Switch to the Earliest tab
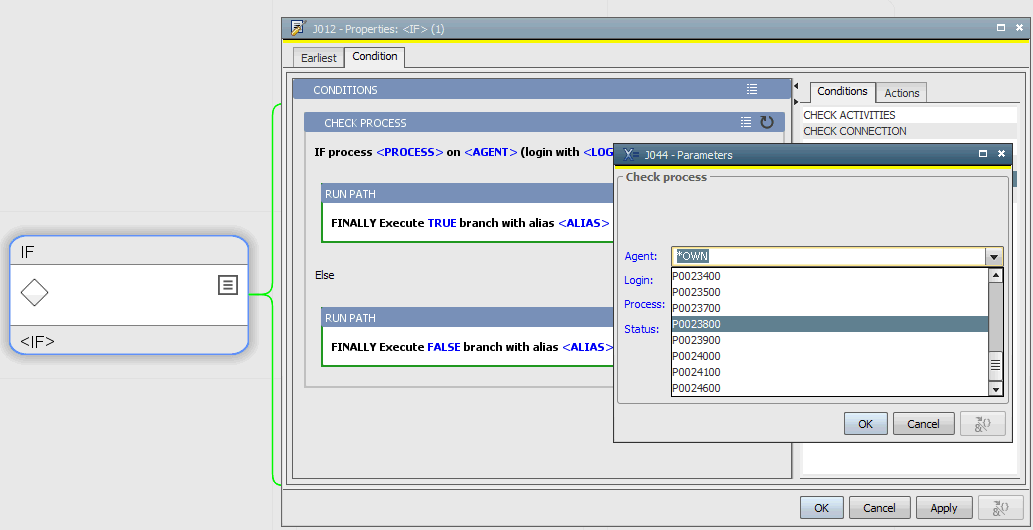The image size is (1033, 530). pyautogui.click(x=319, y=58)
